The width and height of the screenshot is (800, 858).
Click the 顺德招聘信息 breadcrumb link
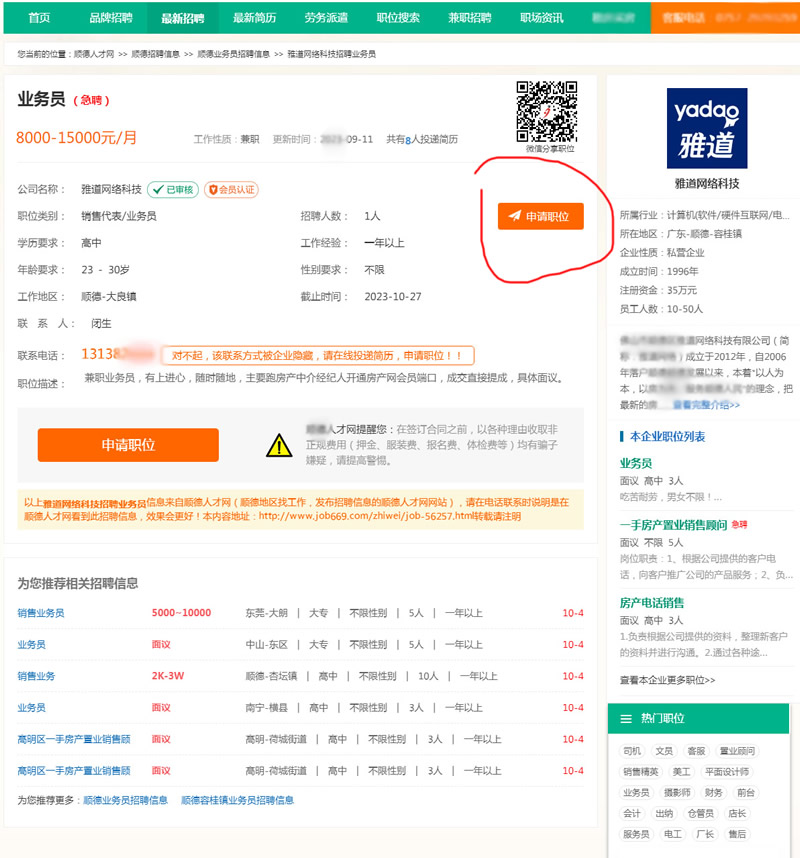(x=155, y=54)
